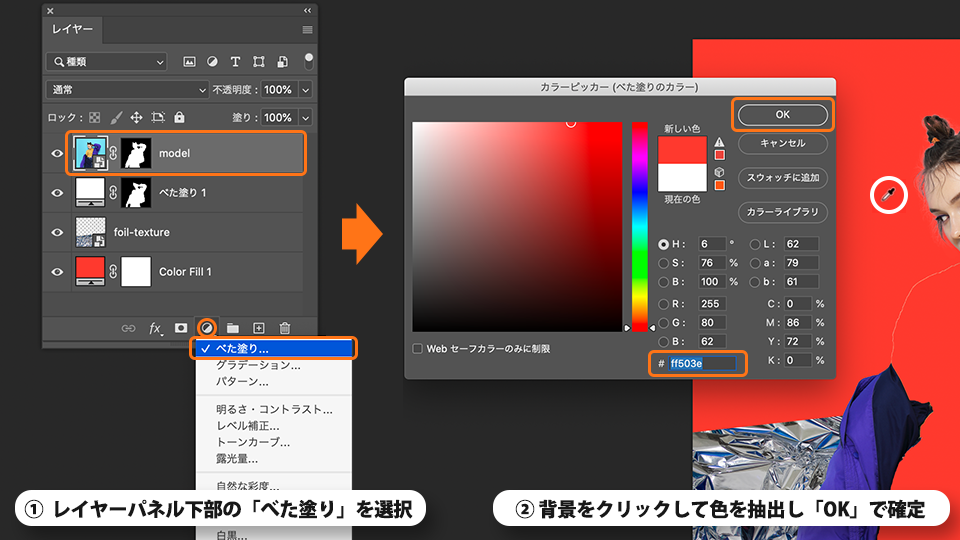Image resolution: width=960 pixels, height=540 pixels.
Task: Click the type layer filter icon
Action: [x=235, y=62]
